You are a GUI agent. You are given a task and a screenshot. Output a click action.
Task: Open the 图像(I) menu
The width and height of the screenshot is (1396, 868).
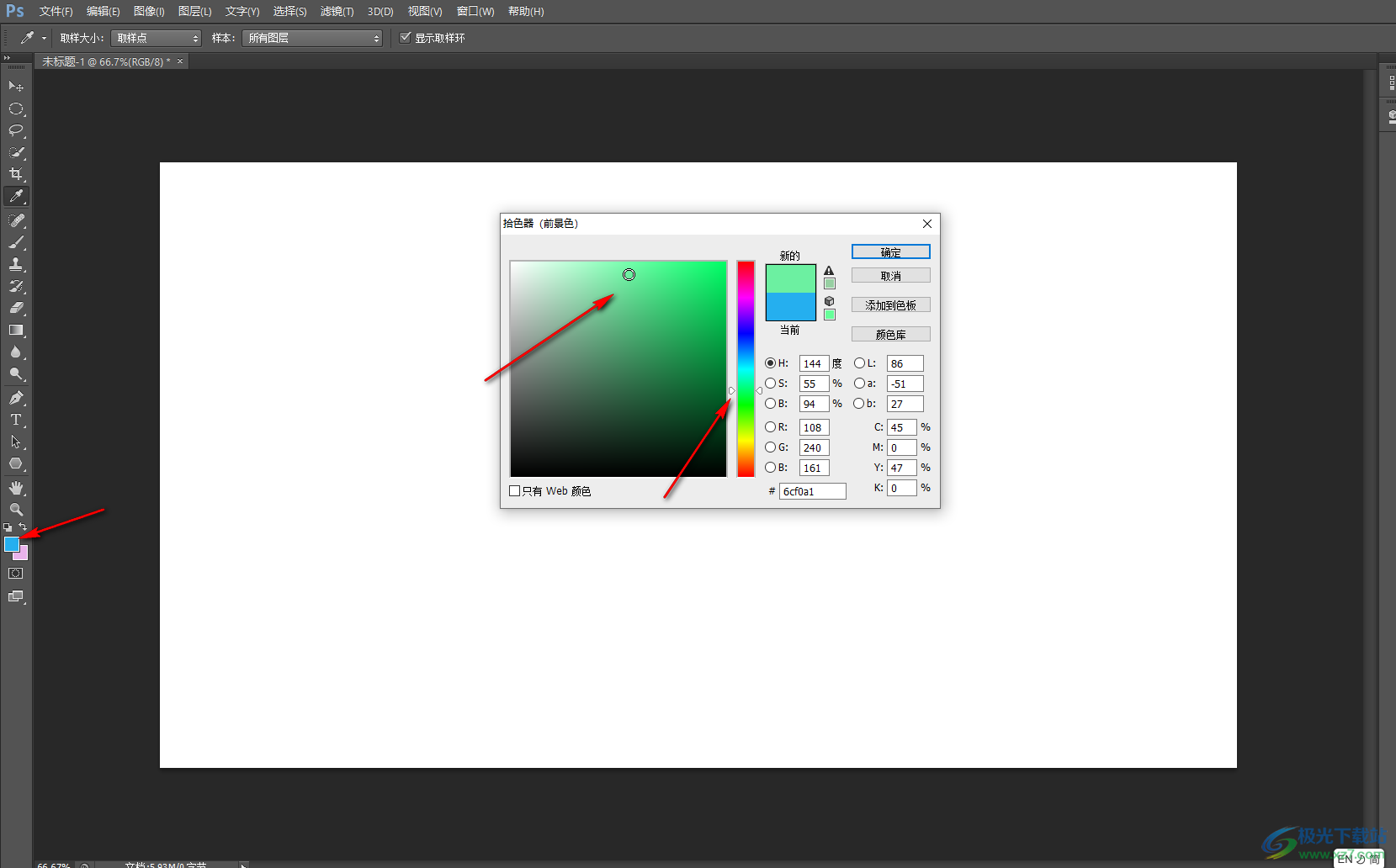pyautogui.click(x=149, y=12)
